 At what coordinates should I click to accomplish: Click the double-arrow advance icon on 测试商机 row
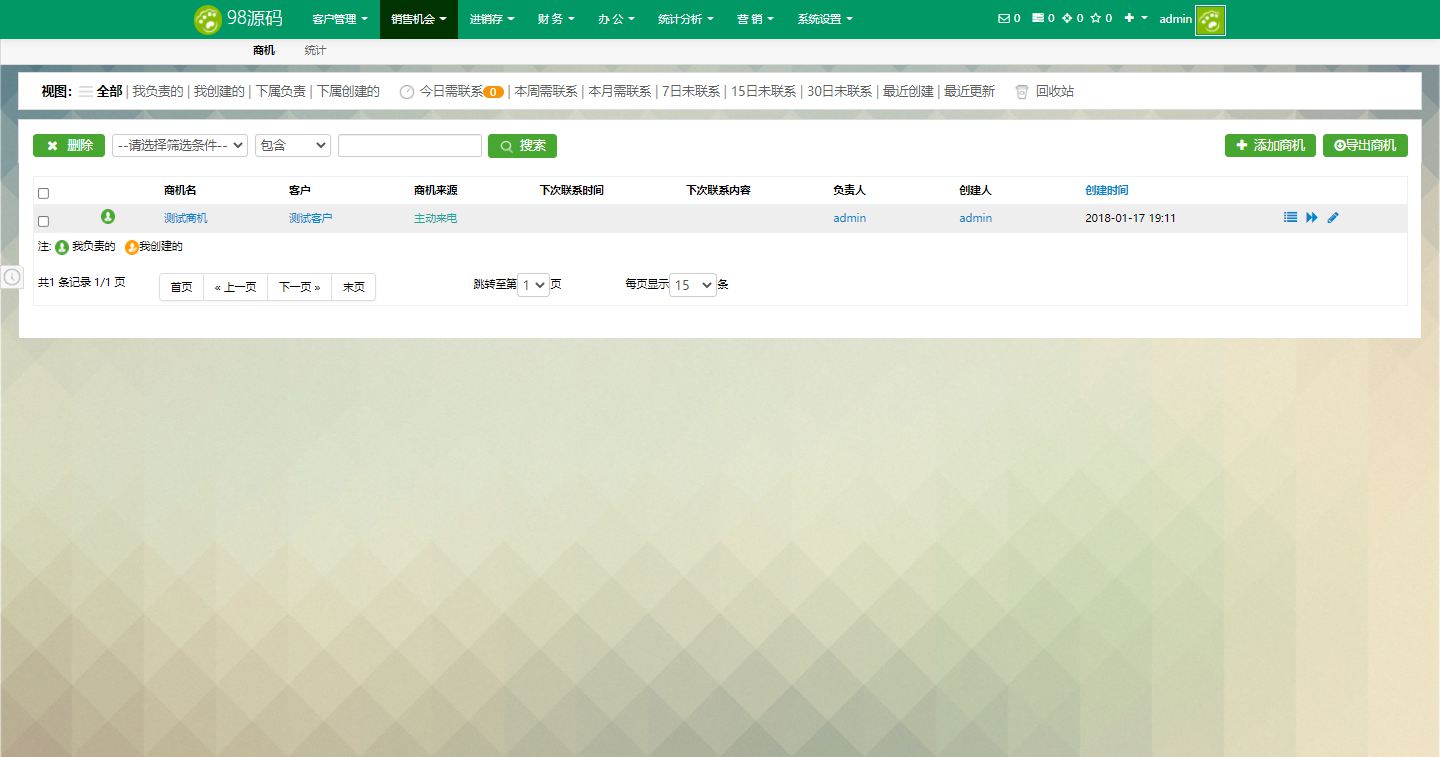tap(1312, 217)
